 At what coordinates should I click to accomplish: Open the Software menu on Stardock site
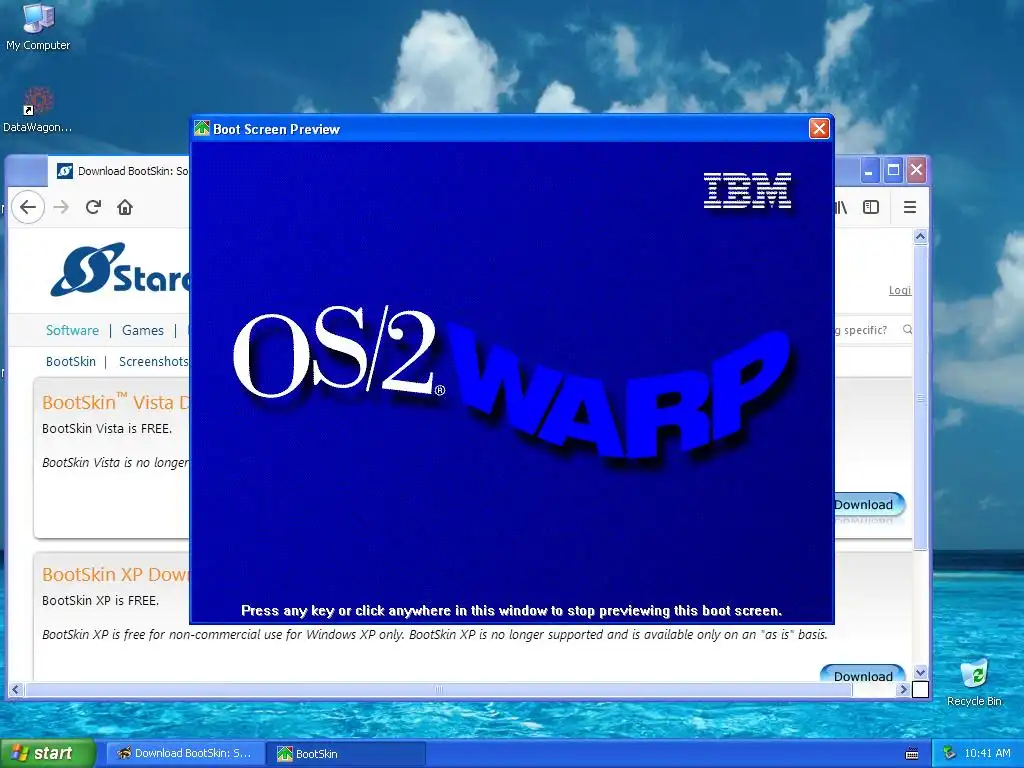[x=72, y=330]
